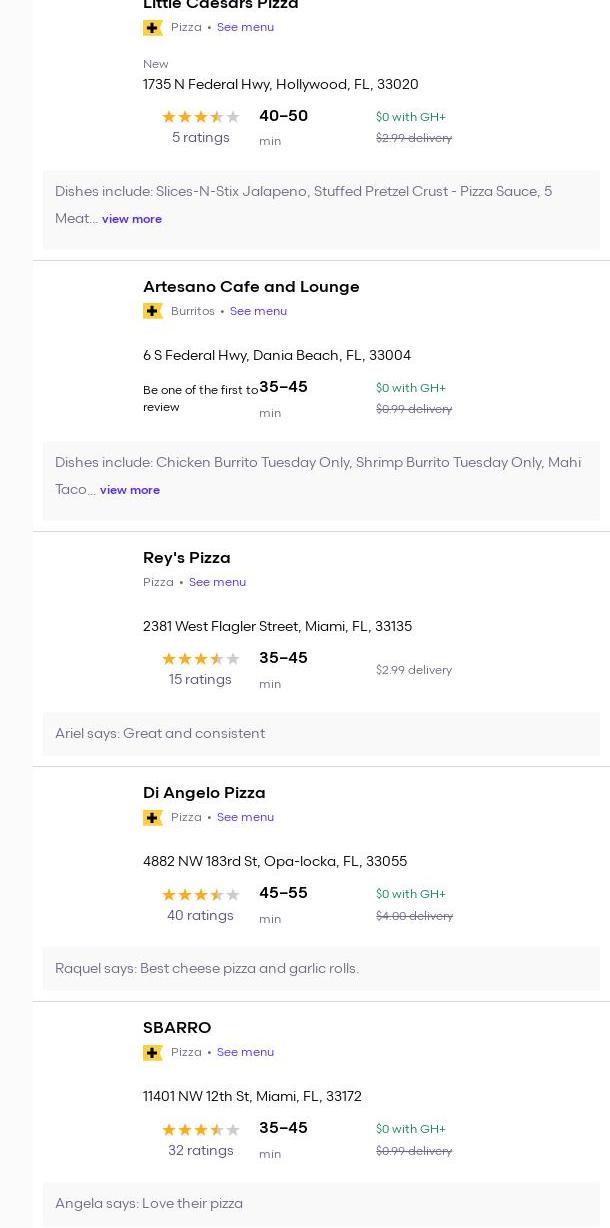
Task: Open See menu for Rey's Pizza
Action: pyautogui.click(x=217, y=582)
